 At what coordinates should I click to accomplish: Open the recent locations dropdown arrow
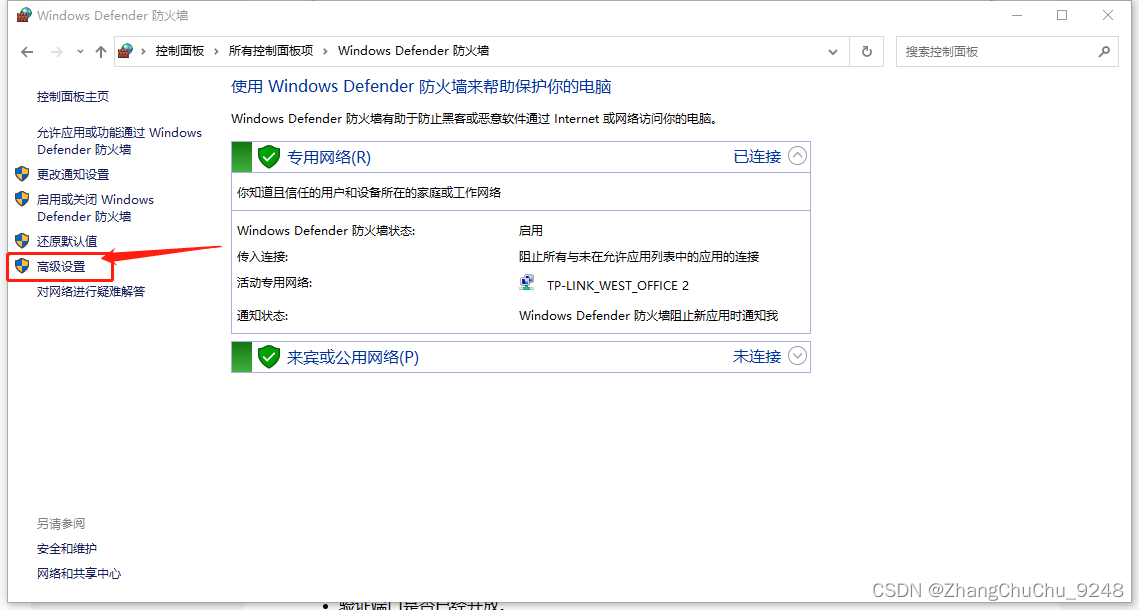(80, 52)
